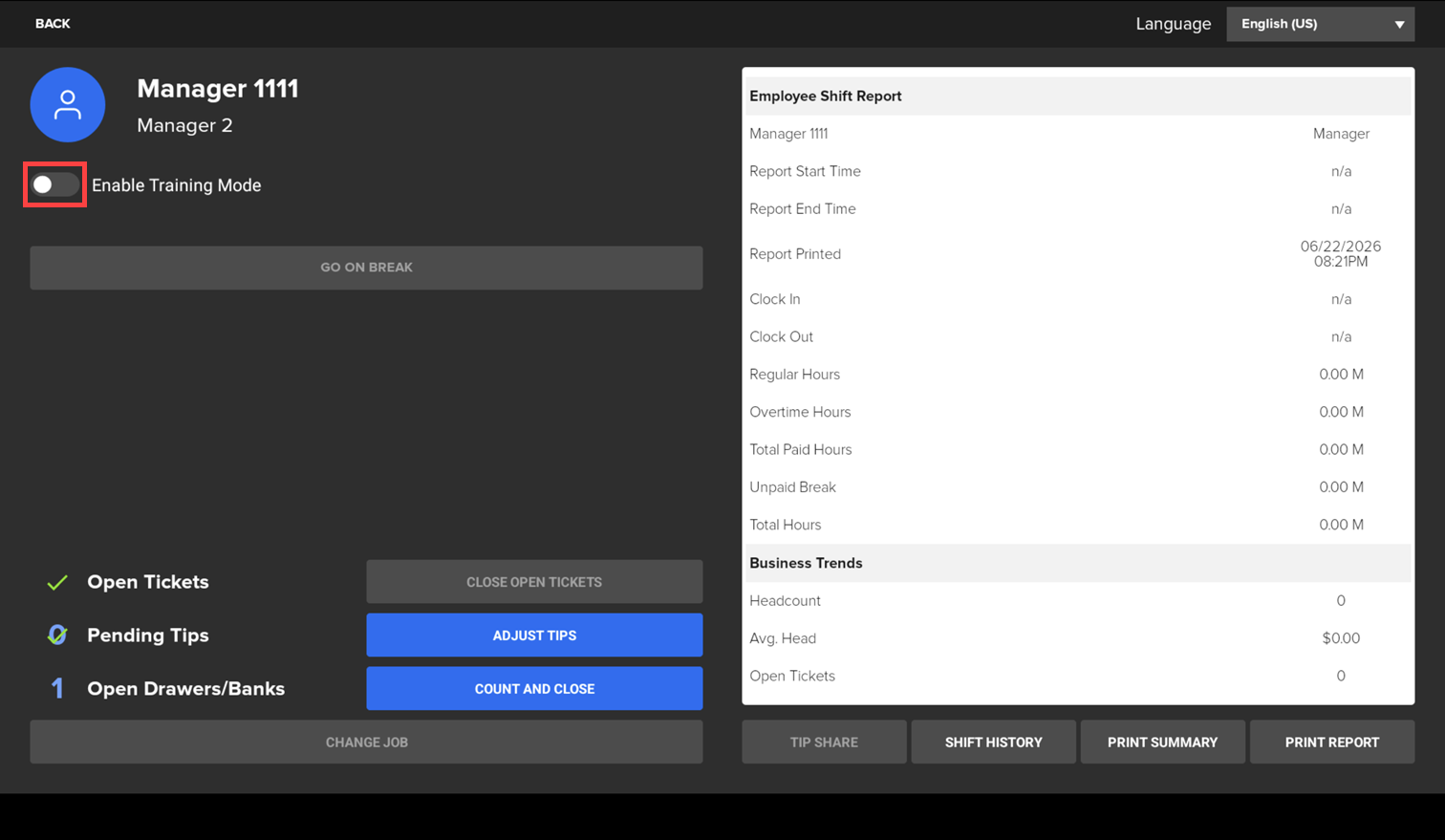Screen dimensions: 1445x840
Task: Click the Pending Tips label
Action: (x=148, y=635)
